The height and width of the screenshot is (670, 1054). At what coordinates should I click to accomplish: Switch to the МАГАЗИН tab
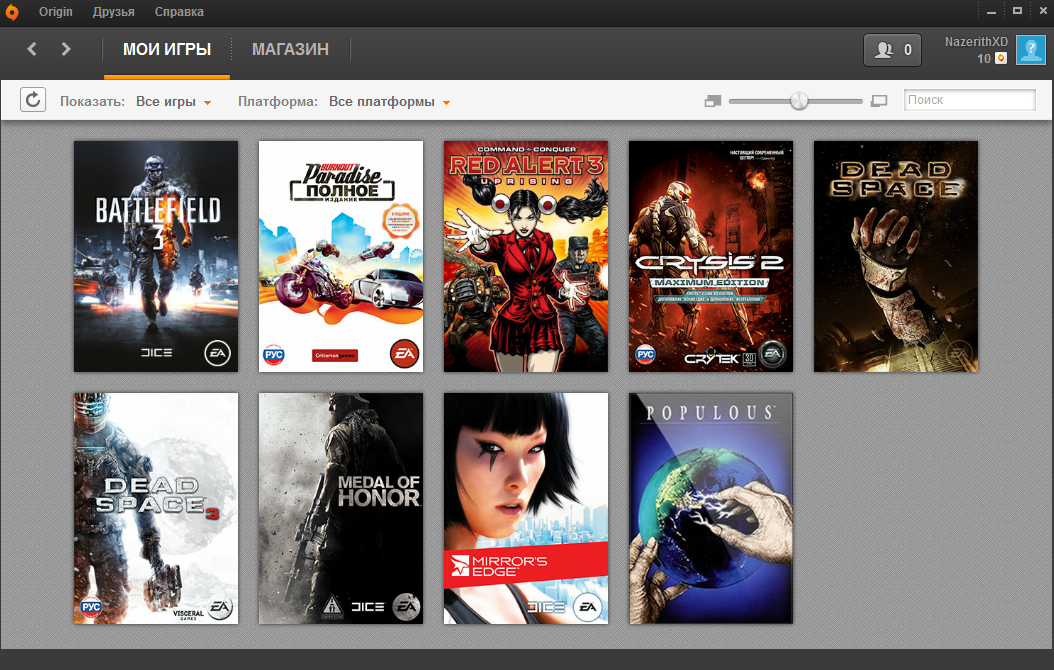click(x=290, y=49)
